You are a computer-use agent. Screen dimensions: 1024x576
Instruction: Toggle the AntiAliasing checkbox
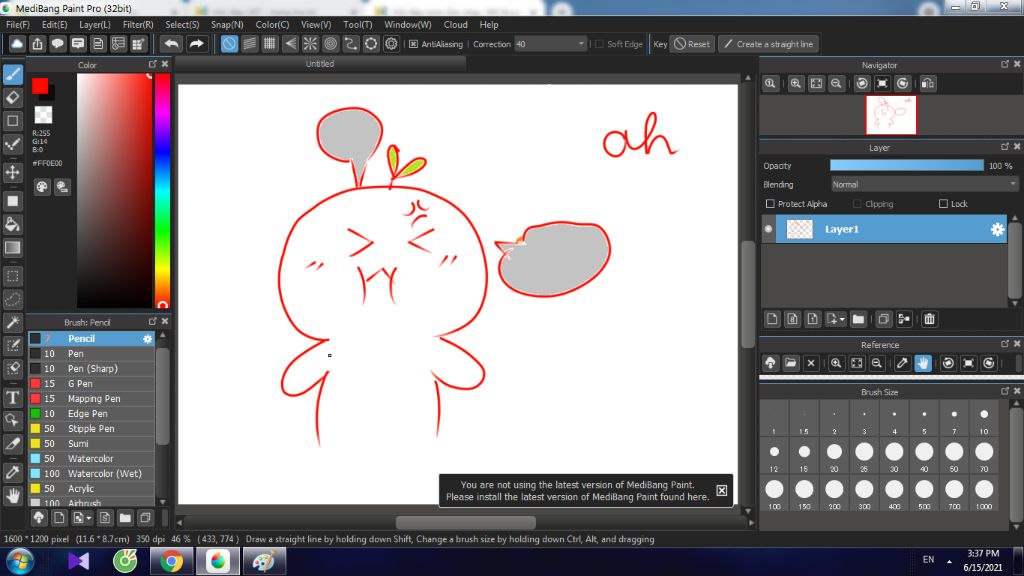413,44
